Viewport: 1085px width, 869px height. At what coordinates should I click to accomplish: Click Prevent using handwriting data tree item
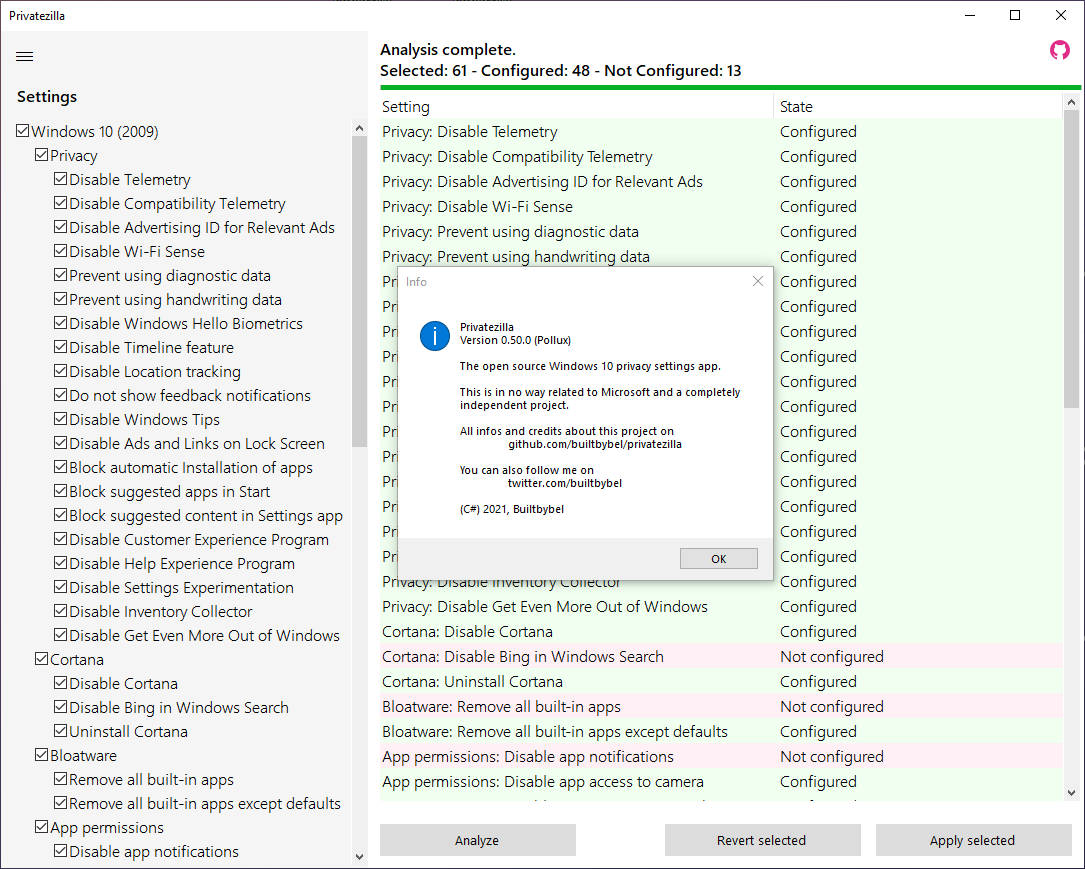tap(176, 300)
